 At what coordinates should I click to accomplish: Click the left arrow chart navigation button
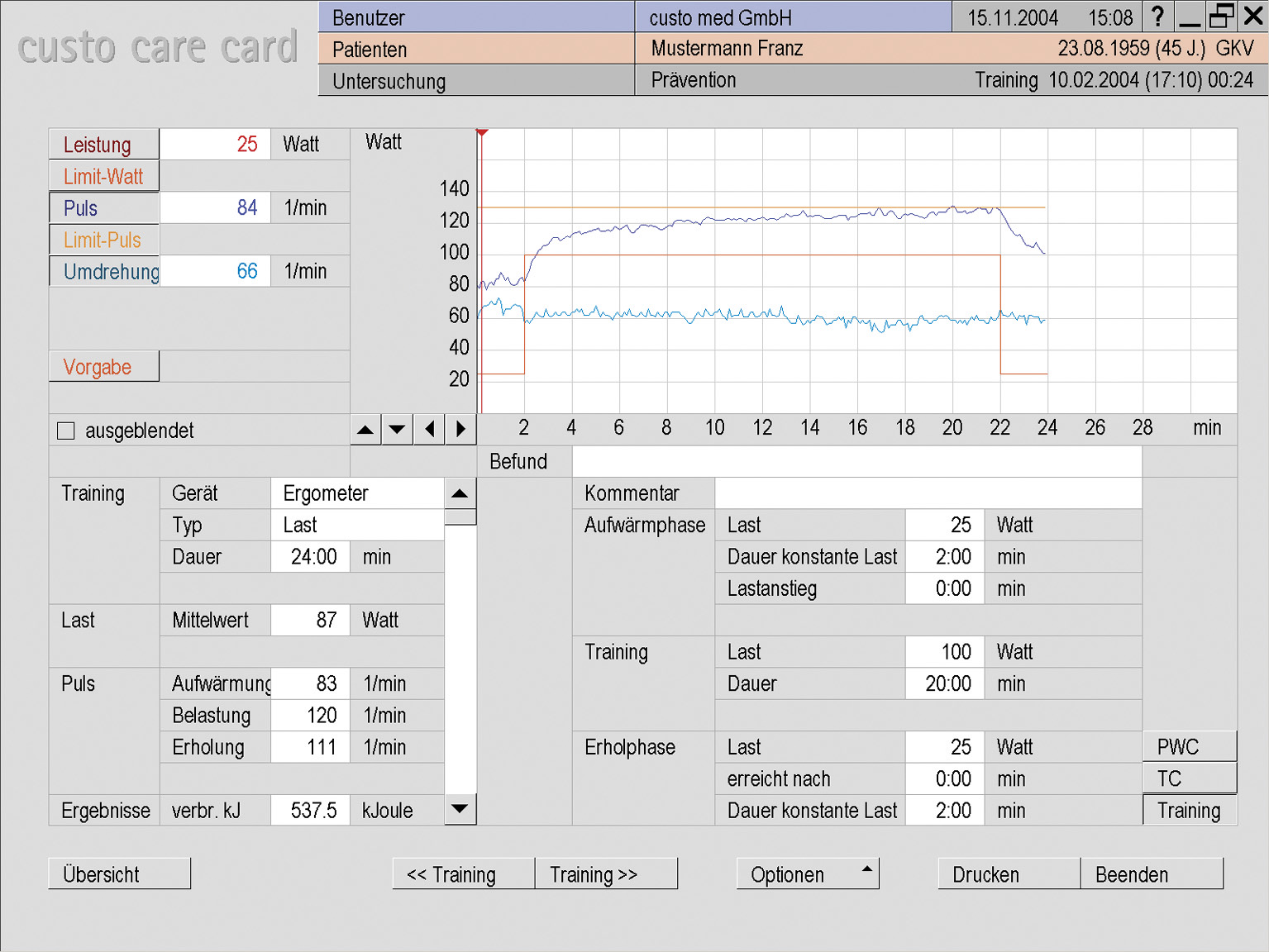pyautogui.click(x=429, y=430)
